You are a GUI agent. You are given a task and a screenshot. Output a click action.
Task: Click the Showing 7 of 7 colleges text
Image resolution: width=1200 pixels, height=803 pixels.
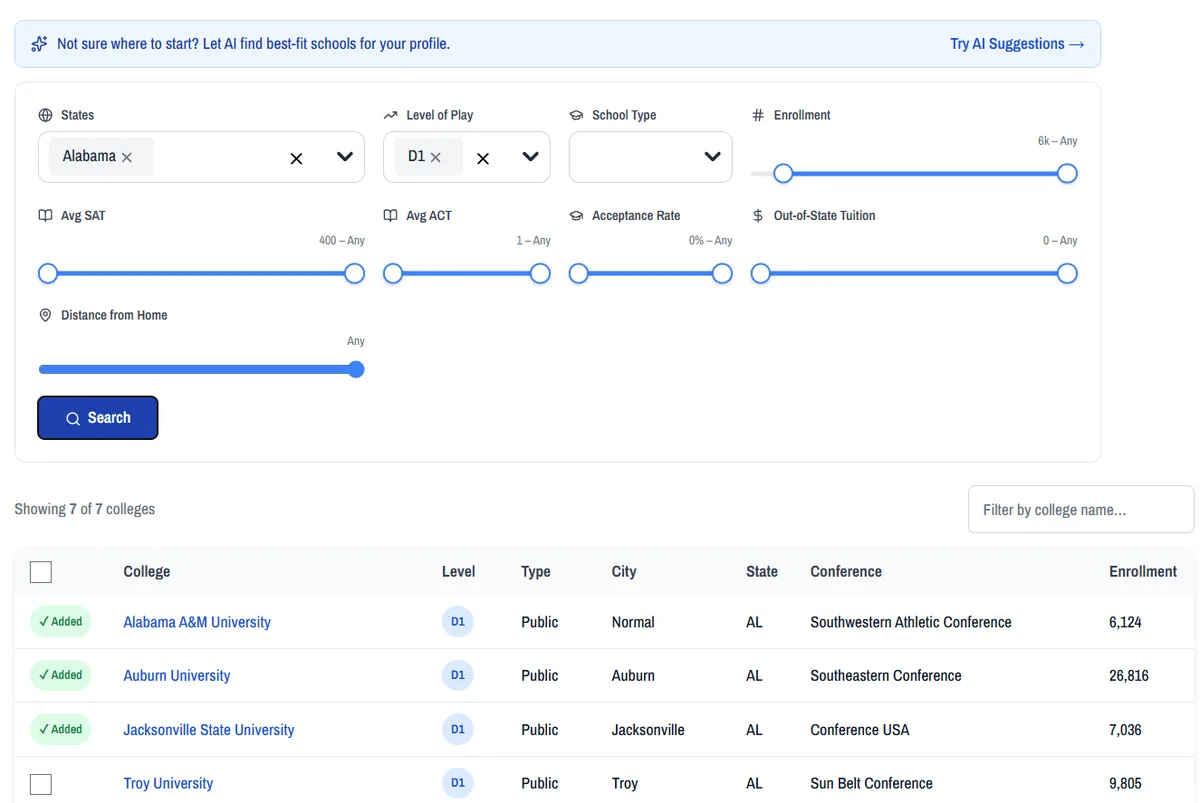85,509
